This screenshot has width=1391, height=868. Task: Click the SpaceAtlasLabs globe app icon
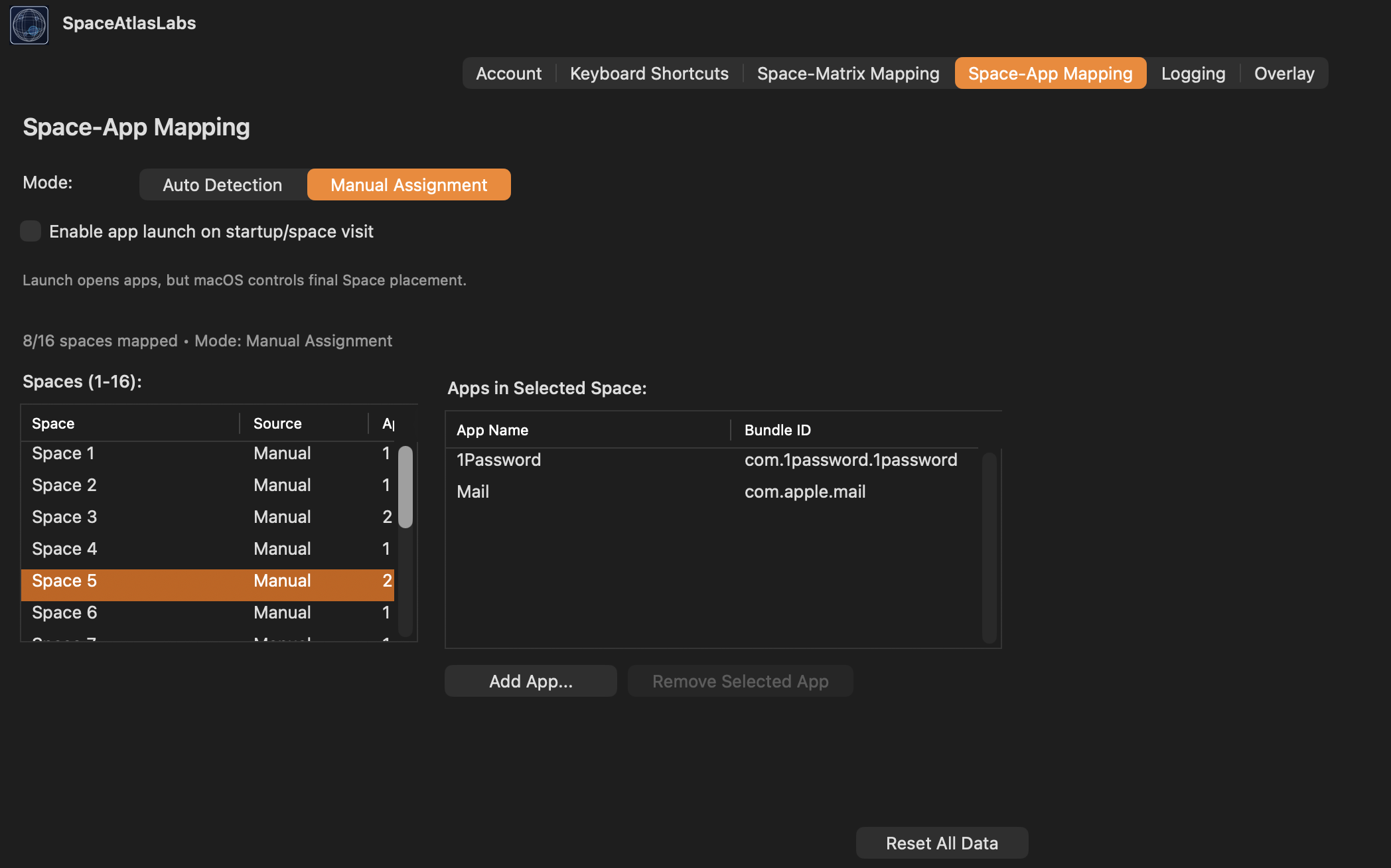(29, 25)
